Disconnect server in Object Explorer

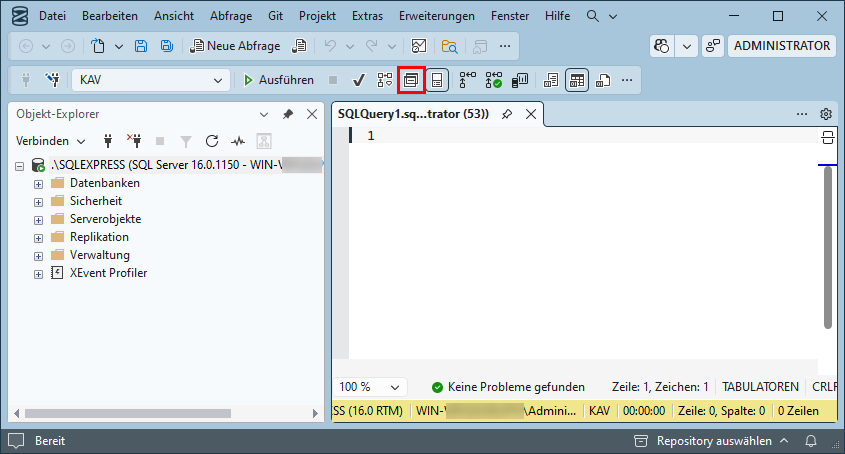click(x=134, y=141)
